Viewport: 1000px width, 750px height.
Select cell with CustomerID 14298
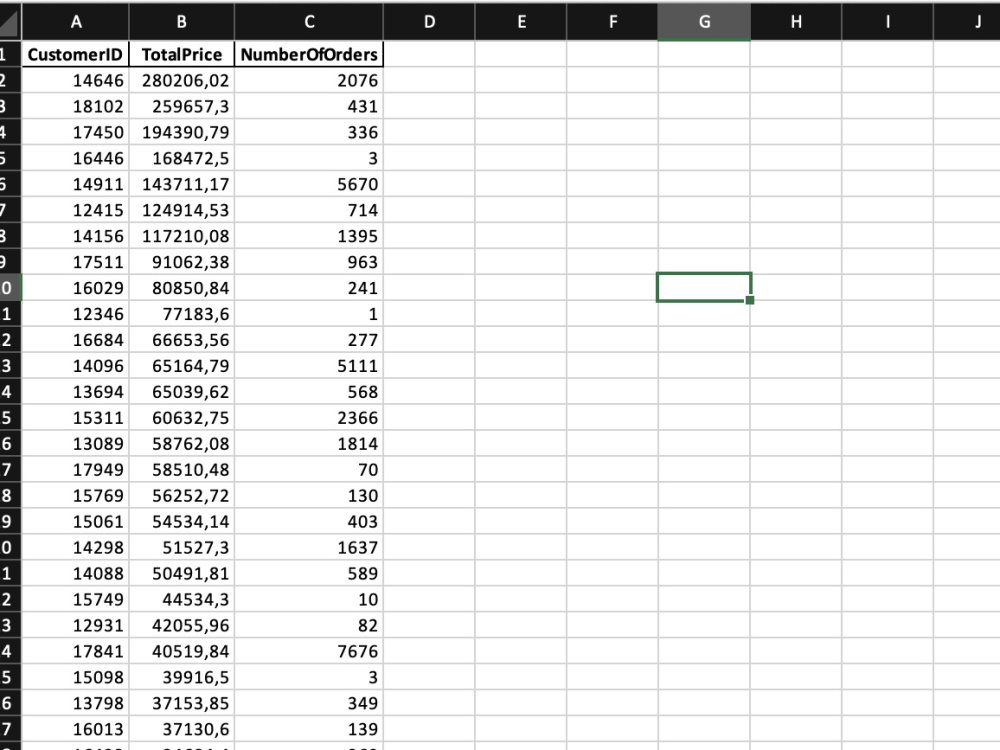click(75, 547)
